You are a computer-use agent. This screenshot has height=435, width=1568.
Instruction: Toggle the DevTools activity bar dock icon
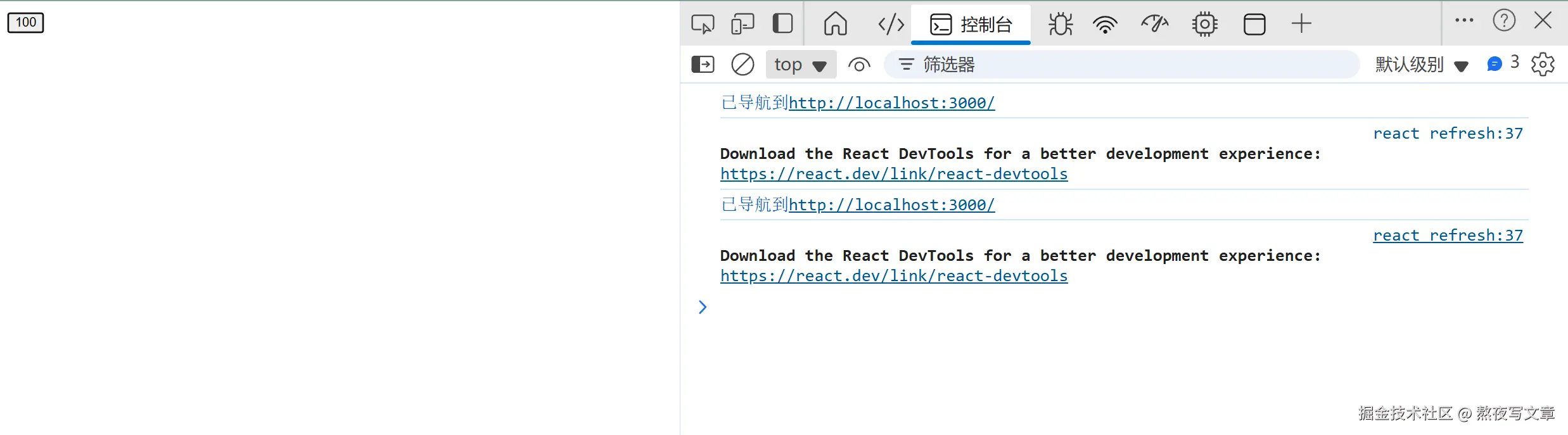(x=783, y=23)
